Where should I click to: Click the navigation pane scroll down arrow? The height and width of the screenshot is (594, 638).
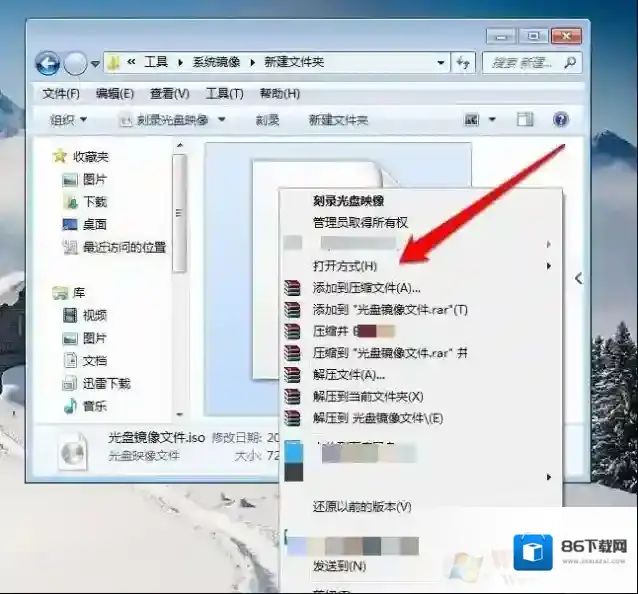180,415
